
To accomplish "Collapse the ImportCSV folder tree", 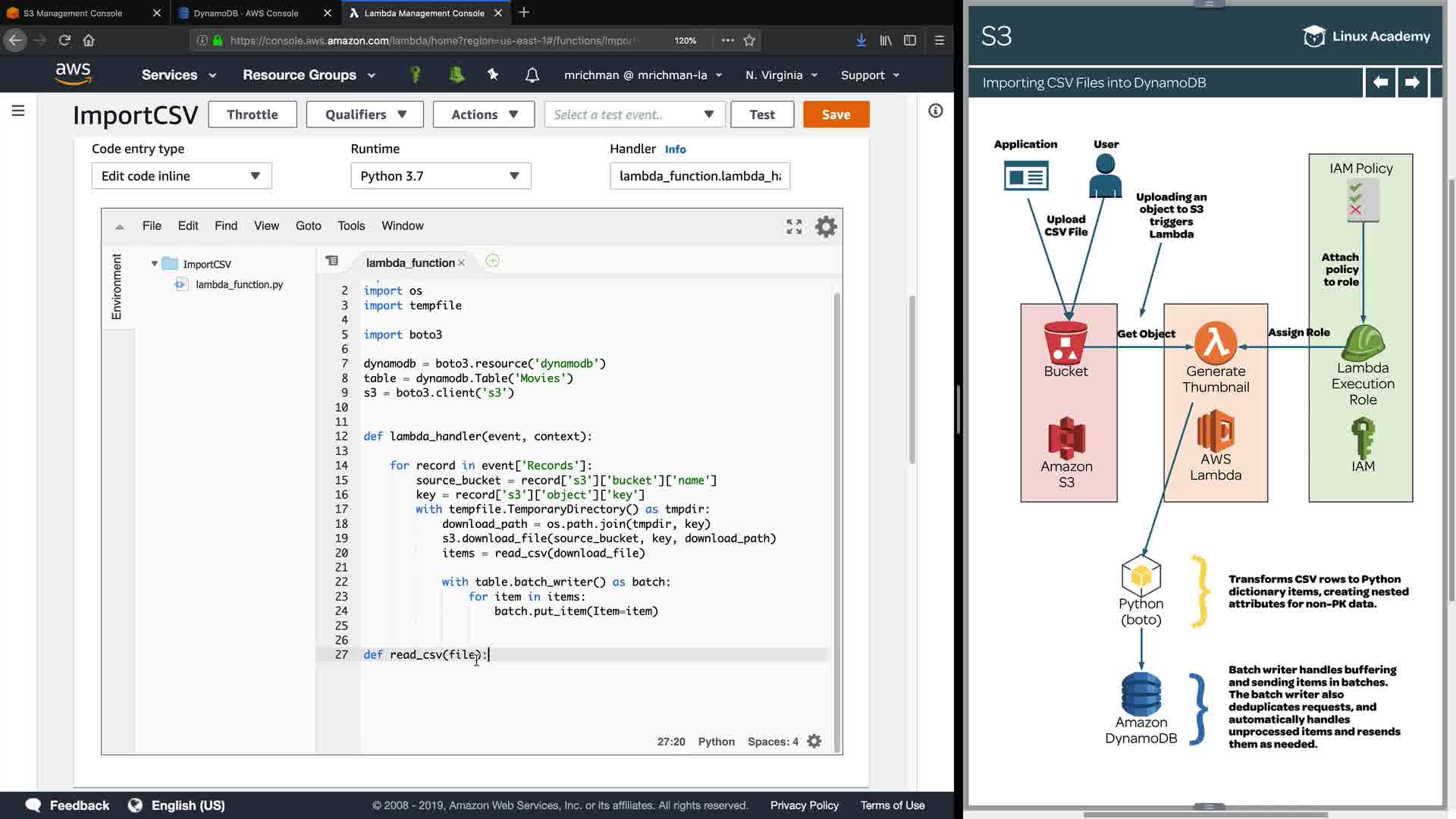I will (x=155, y=264).
